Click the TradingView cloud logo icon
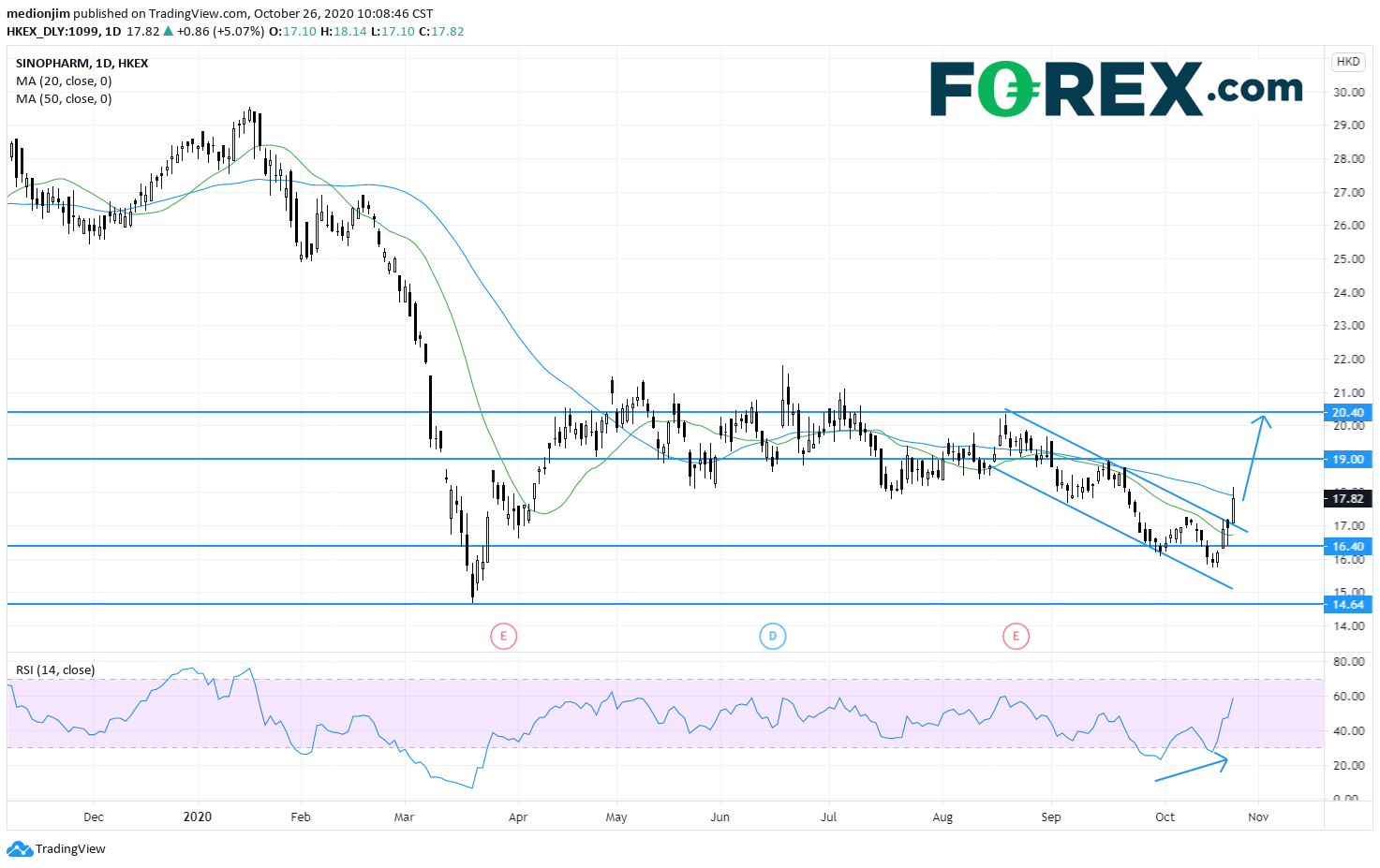 click(x=19, y=849)
